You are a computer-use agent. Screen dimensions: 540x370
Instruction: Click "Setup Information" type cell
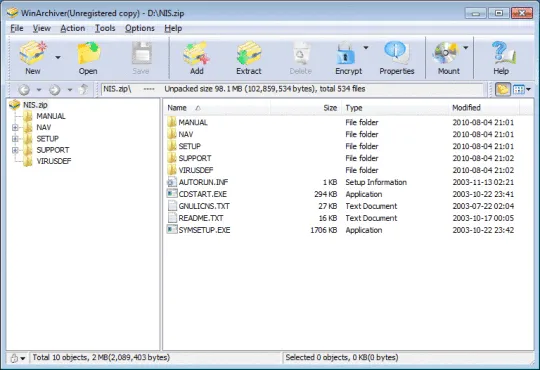[376, 182]
